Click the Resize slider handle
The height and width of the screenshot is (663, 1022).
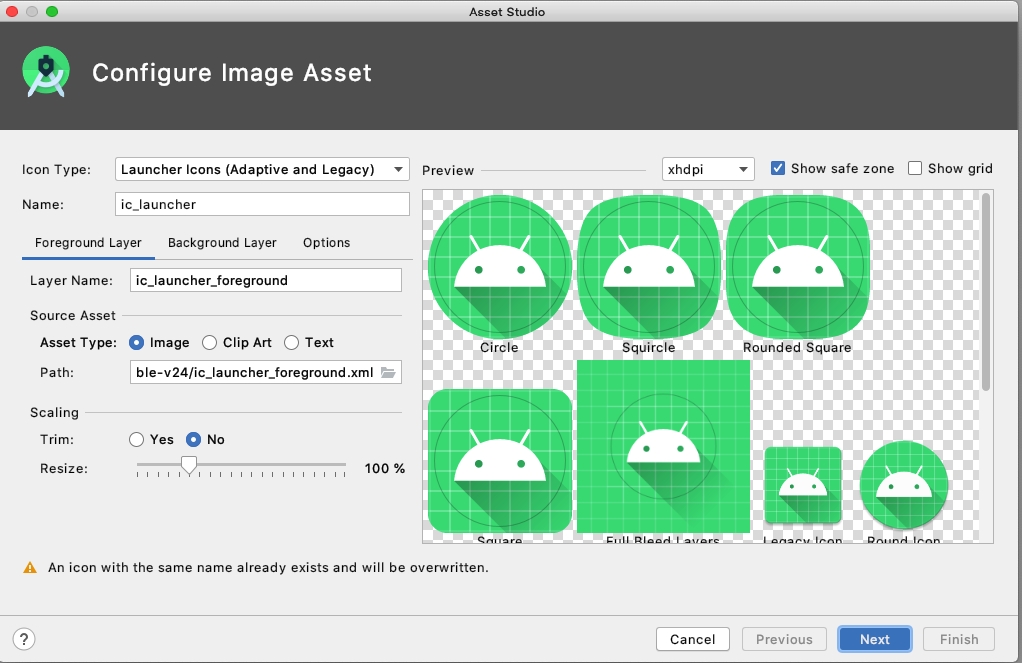click(188, 464)
